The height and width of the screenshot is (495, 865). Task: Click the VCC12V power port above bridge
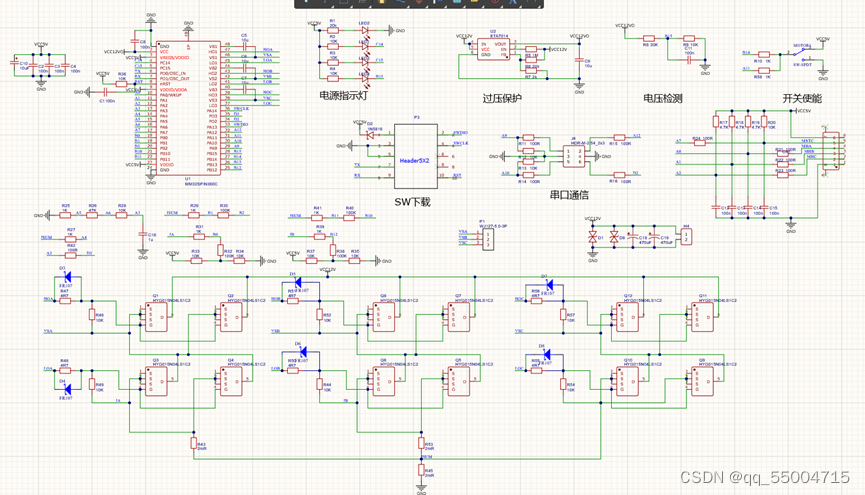click(x=328, y=271)
